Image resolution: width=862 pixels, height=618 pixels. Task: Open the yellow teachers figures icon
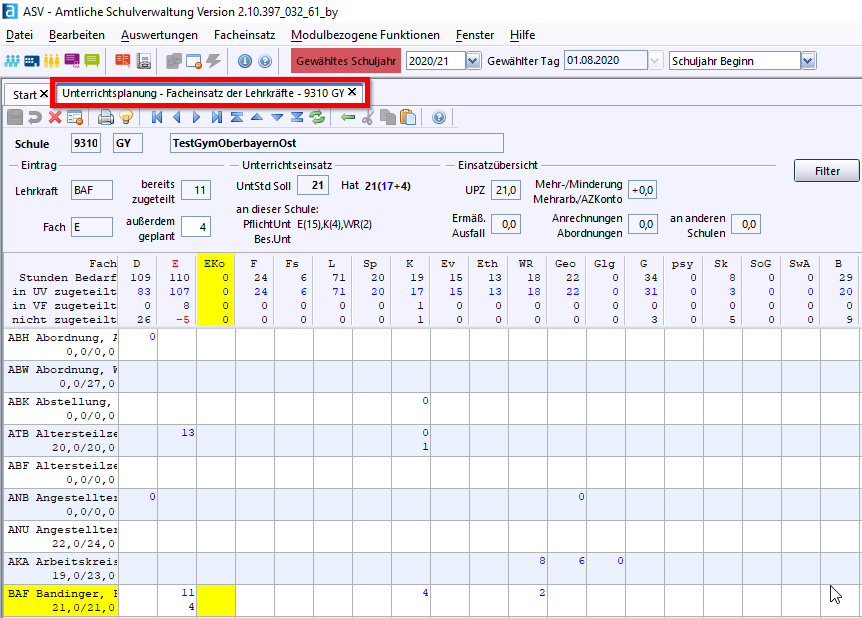(x=52, y=60)
